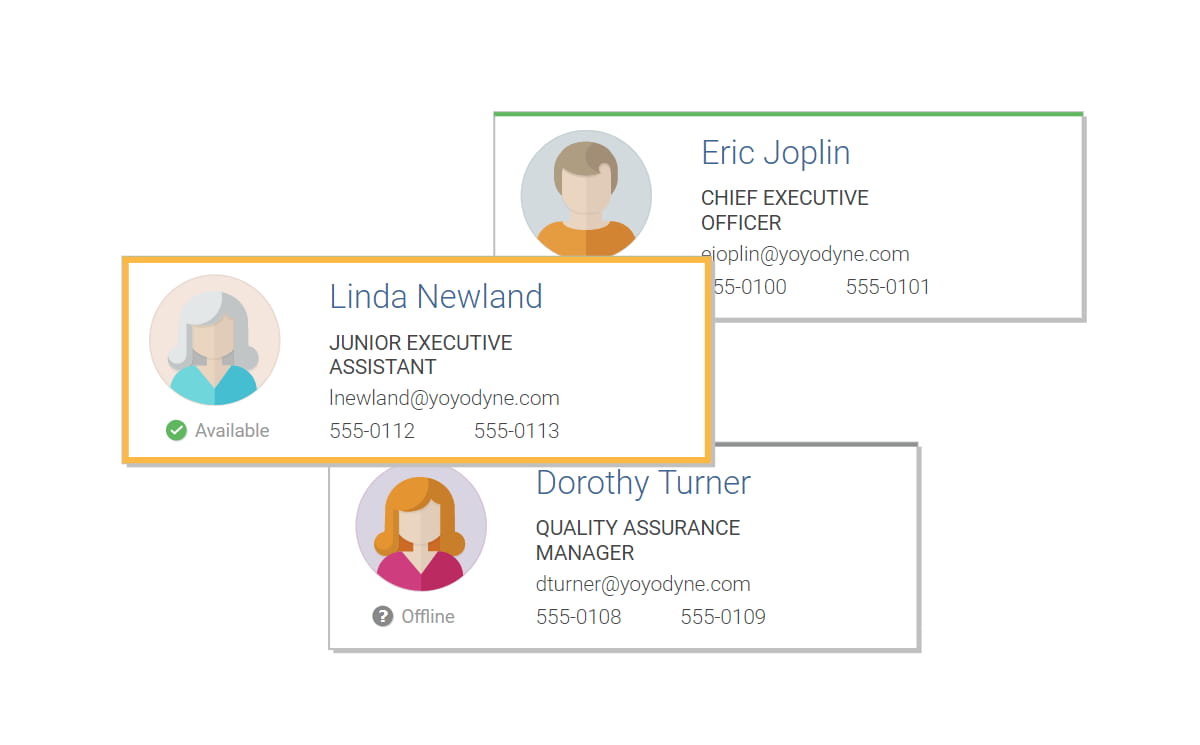Viewport: 1200px width, 745px height.
Task: Click the Offline status label
Action: coord(428,616)
